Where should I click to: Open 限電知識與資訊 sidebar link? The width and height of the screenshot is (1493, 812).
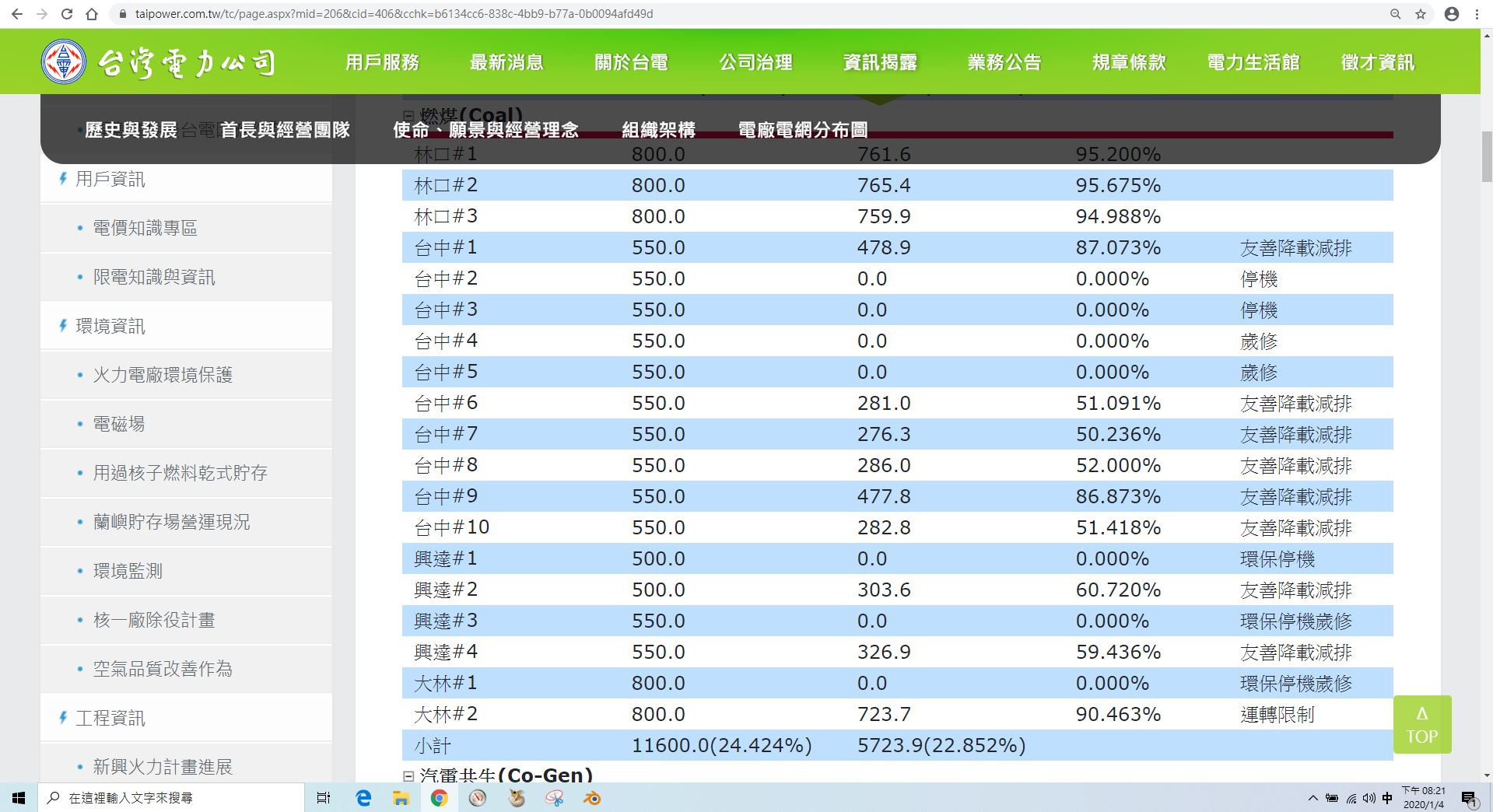pyautogui.click(x=154, y=277)
